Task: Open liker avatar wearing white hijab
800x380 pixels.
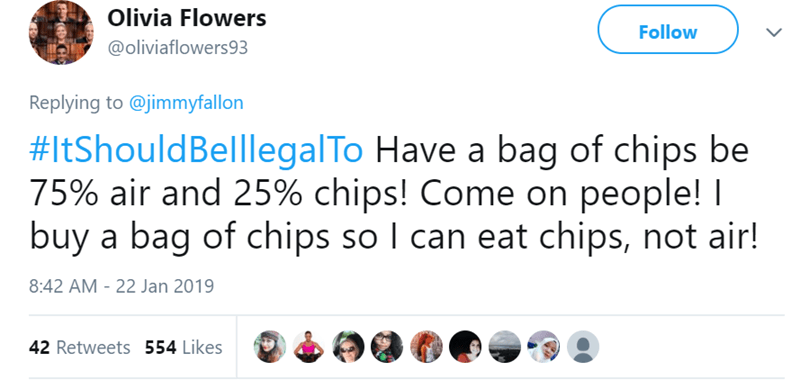Action: tap(543, 347)
